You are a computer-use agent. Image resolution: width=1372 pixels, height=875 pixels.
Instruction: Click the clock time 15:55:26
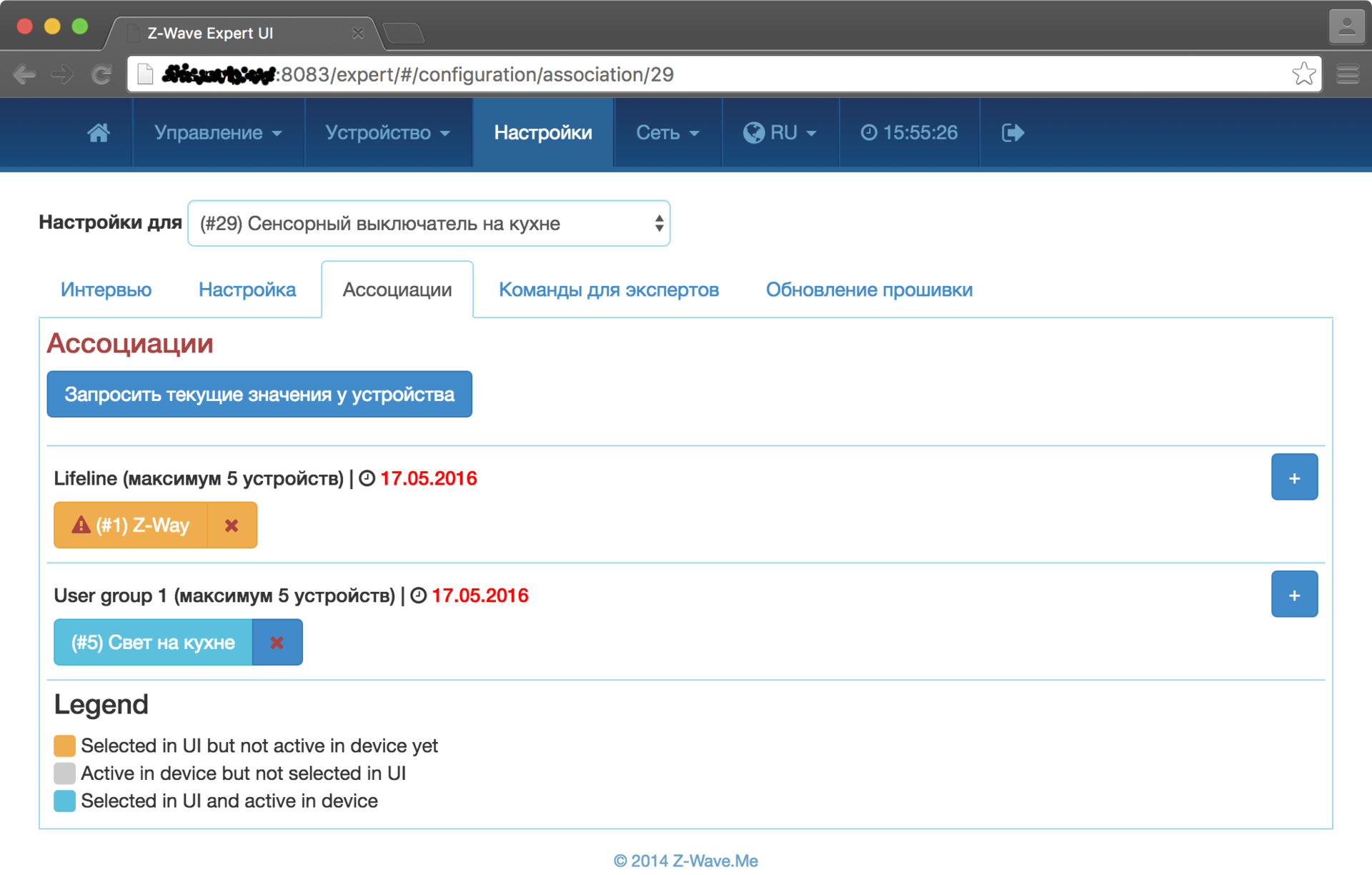pos(909,133)
